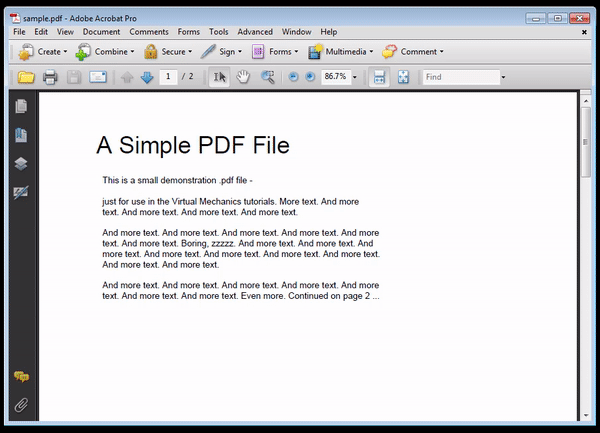Click the scroll down arrow
600x433 pixels.
point(586,415)
